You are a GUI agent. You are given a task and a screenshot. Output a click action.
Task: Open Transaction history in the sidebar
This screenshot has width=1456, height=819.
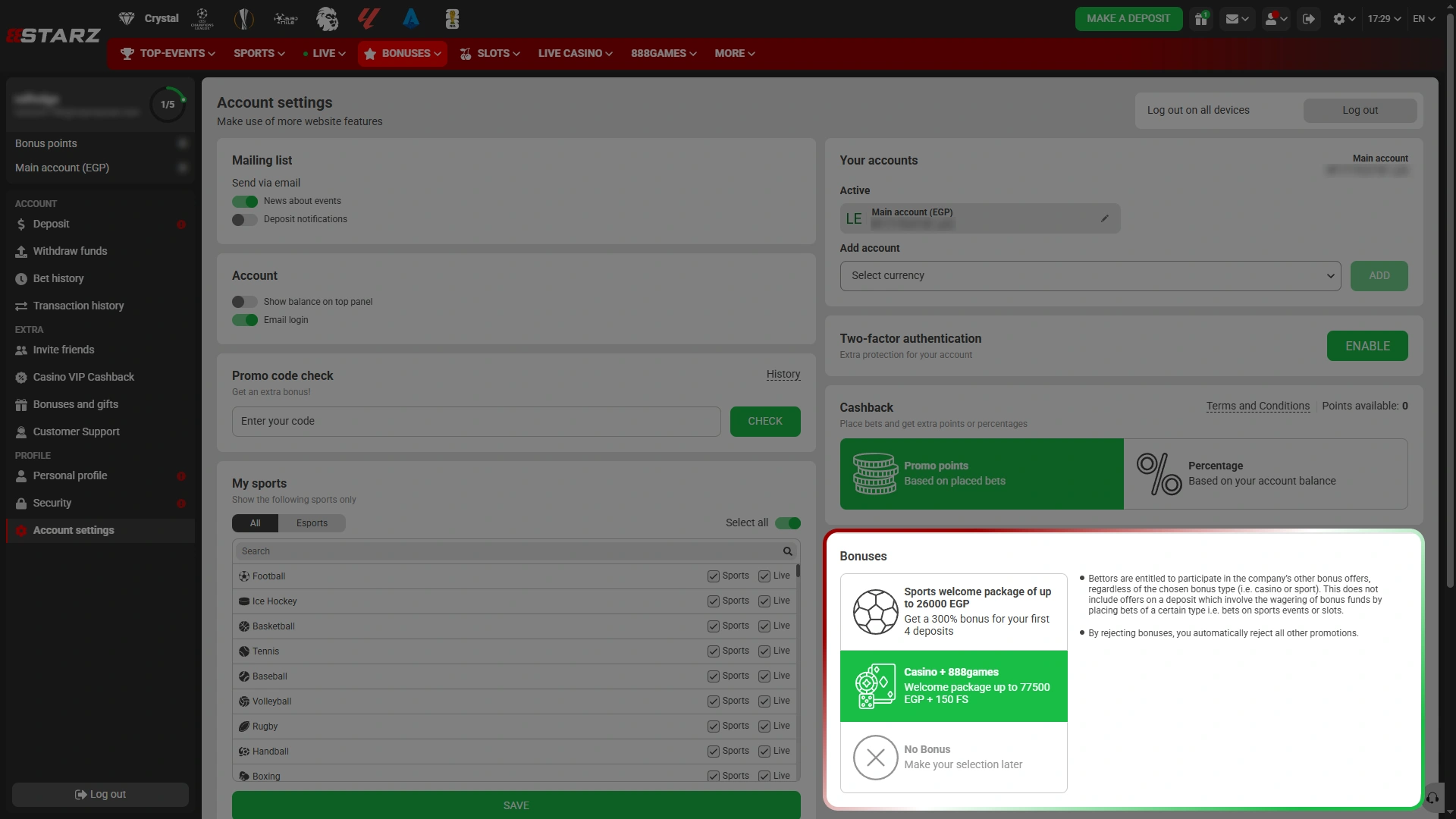100,306
